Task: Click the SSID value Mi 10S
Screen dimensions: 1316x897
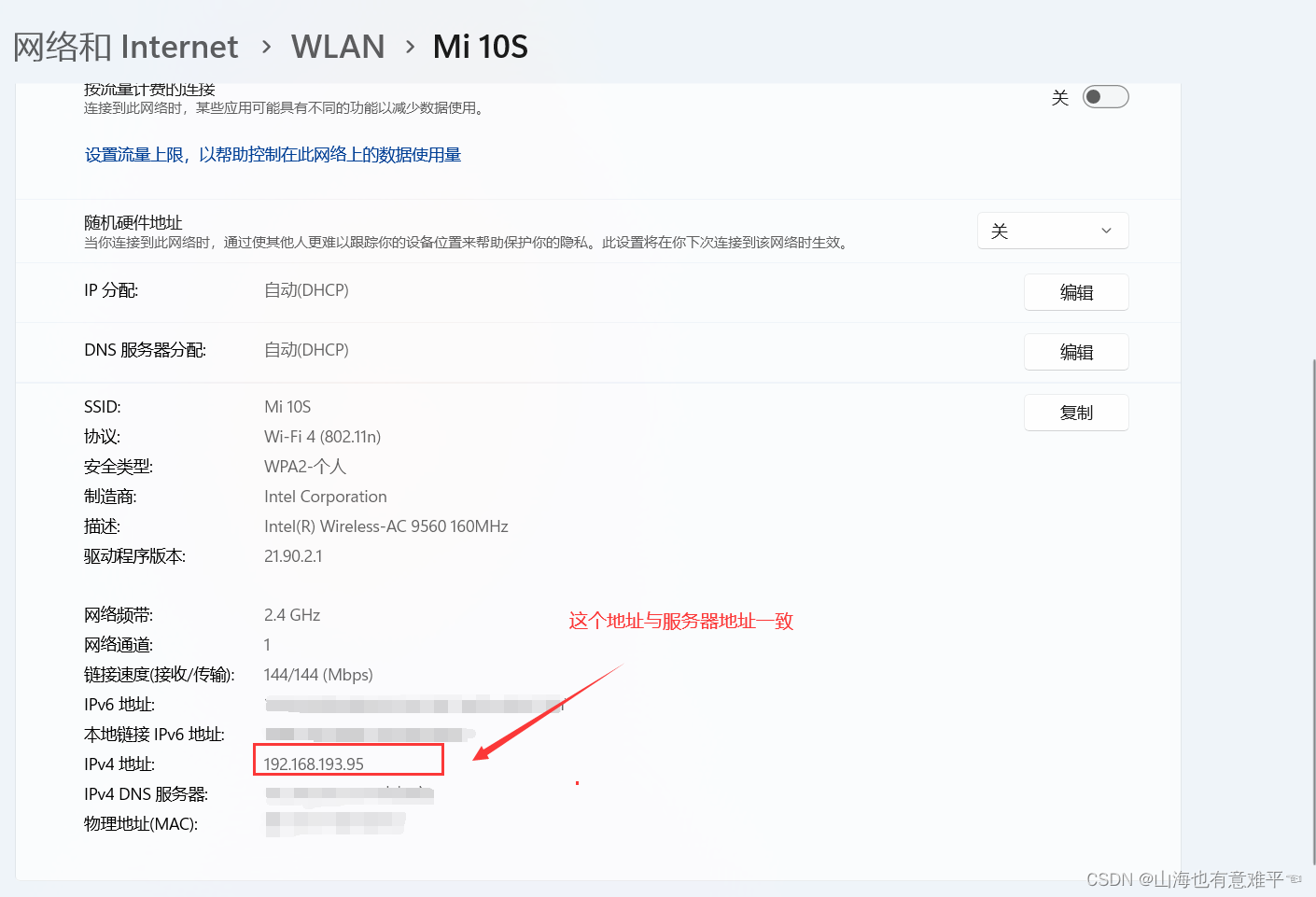Action: click(287, 406)
